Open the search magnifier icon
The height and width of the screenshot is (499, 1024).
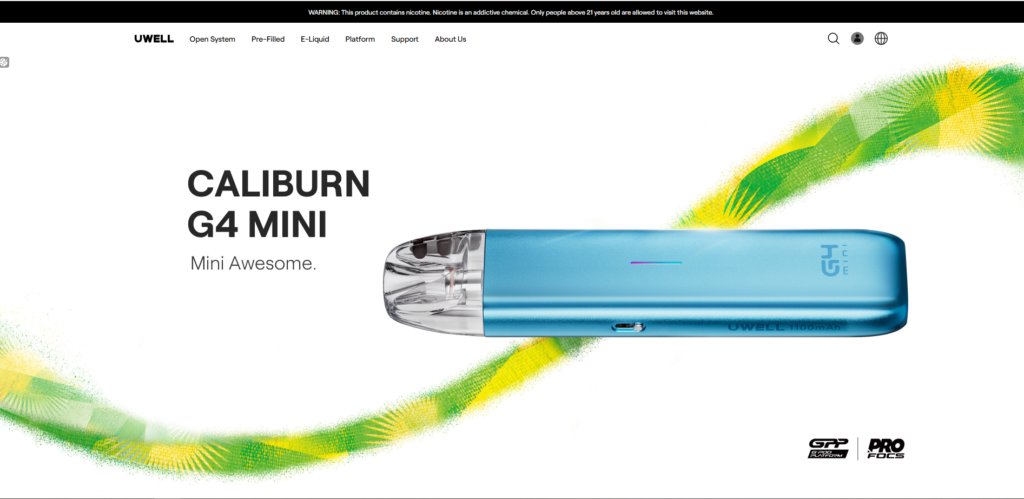point(833,39)
